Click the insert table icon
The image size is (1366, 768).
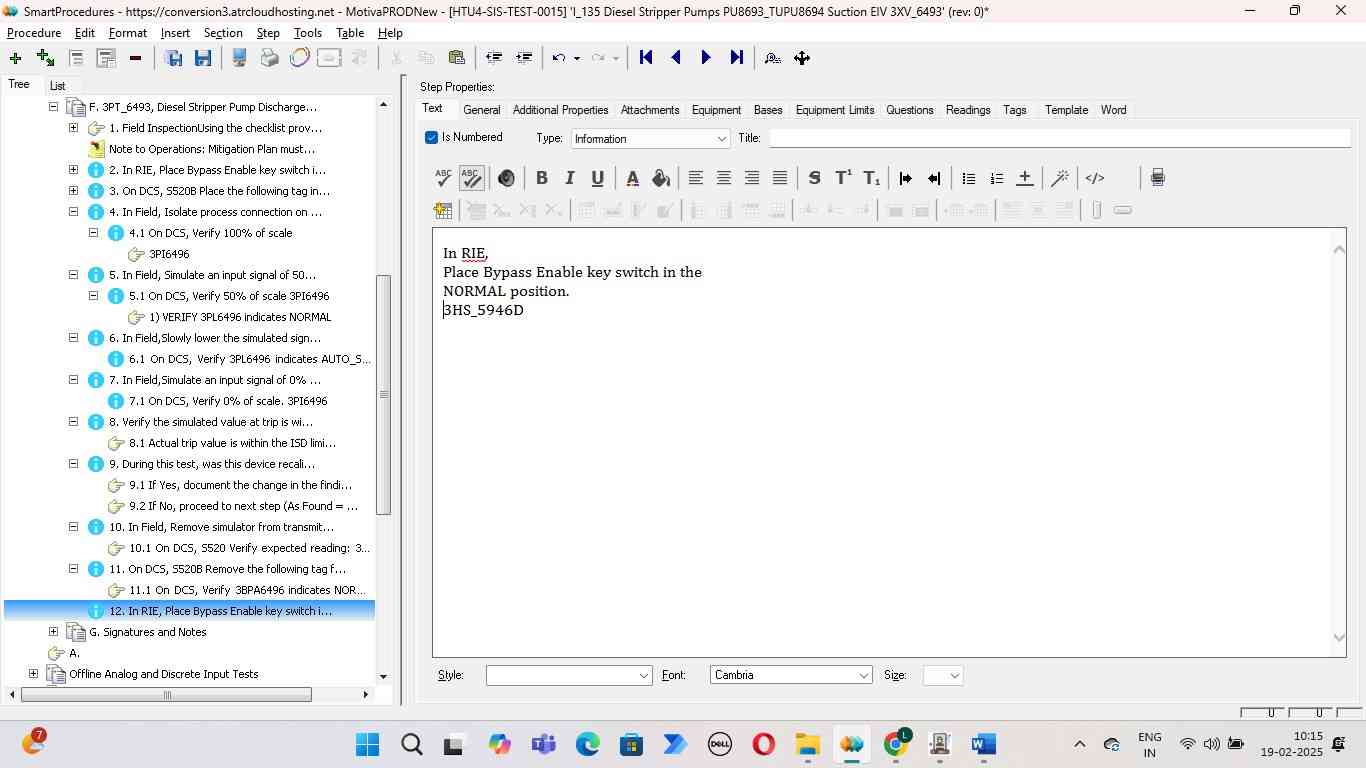click(x=443, y=210)
